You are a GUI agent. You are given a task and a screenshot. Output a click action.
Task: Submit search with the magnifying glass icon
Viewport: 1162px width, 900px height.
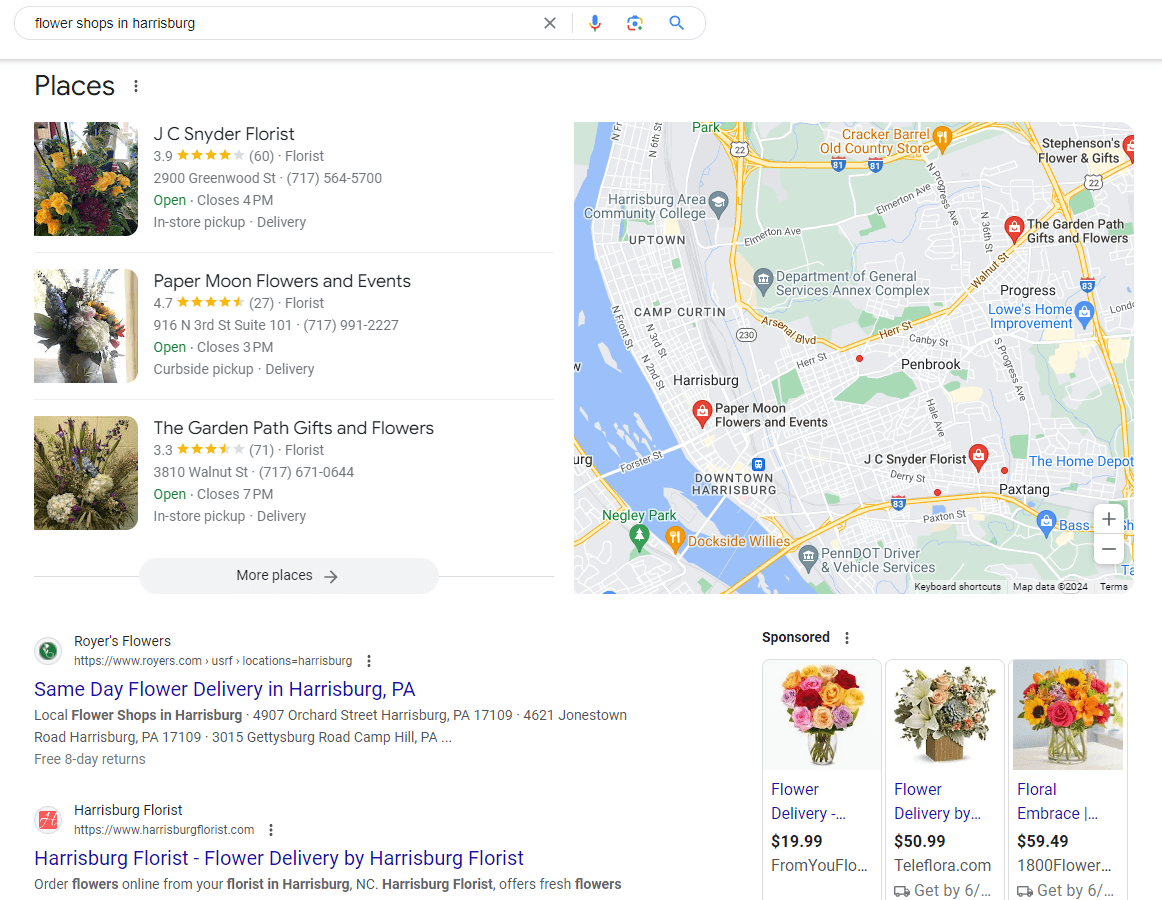point(676,23)
